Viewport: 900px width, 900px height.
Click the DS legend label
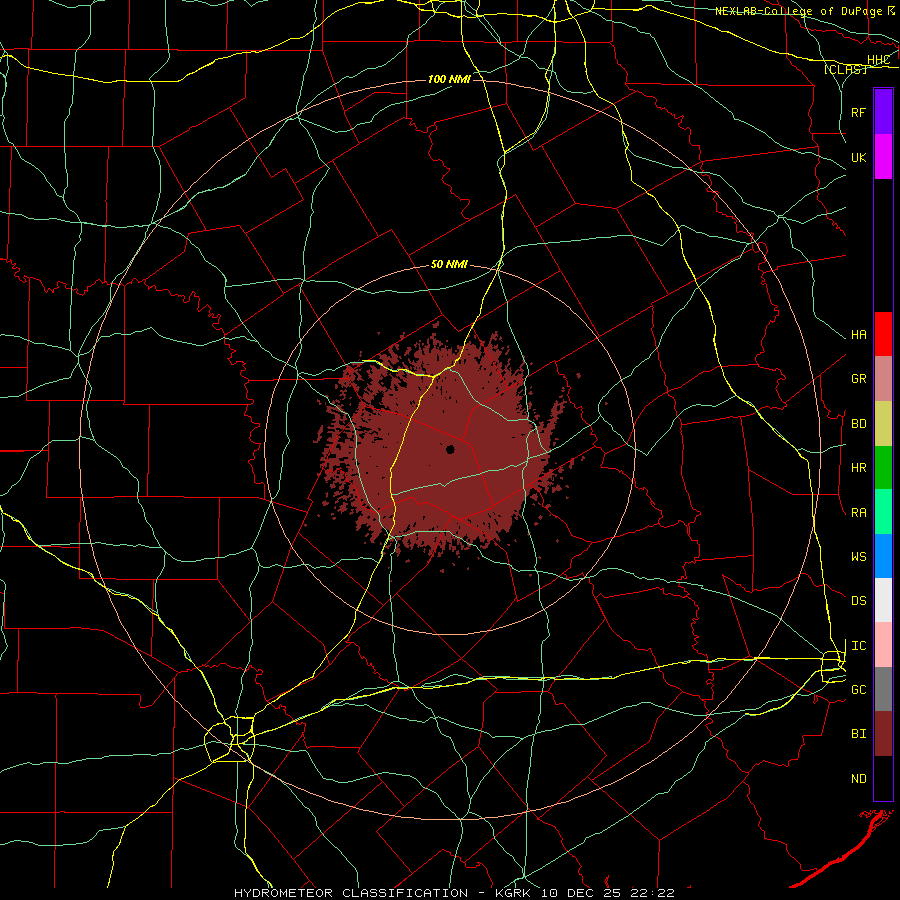click(x=858, y=601)
